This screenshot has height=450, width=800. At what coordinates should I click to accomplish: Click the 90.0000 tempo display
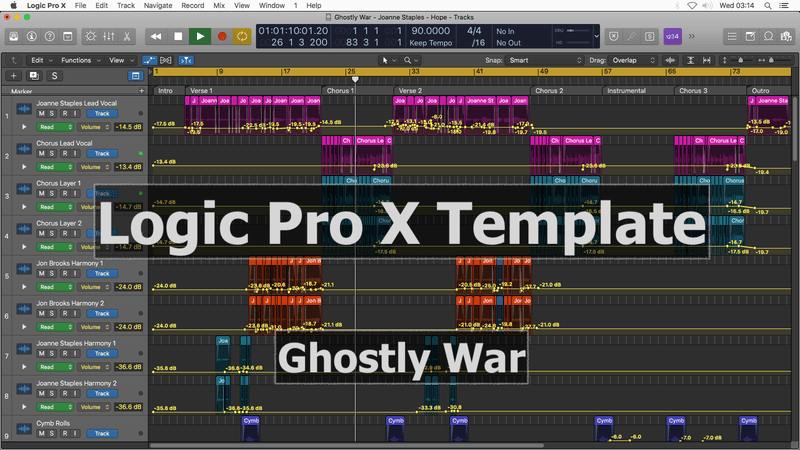[x=431, y=31]
